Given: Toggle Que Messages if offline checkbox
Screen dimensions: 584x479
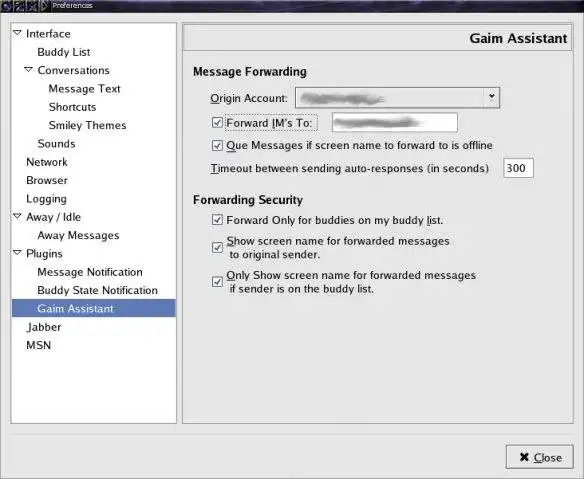Looking at the screenshot, I should tap(217, 145).
